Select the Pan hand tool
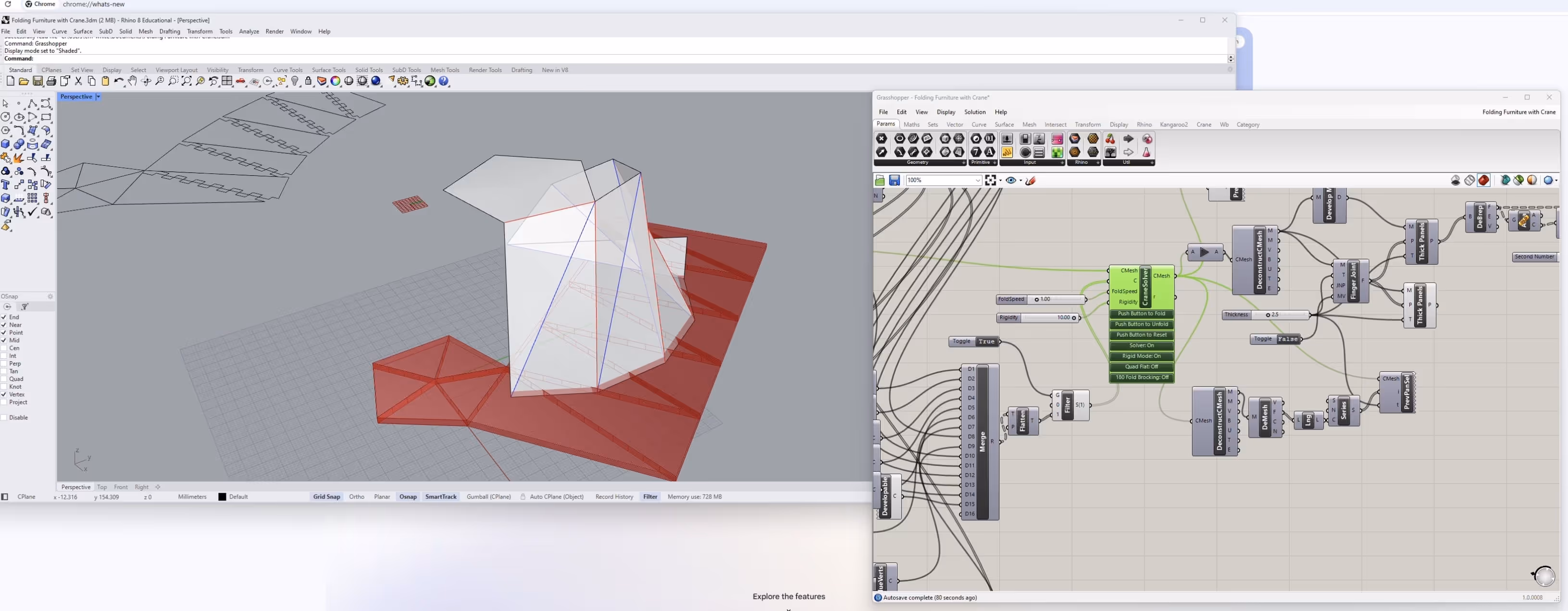 [x=132, y=82]
